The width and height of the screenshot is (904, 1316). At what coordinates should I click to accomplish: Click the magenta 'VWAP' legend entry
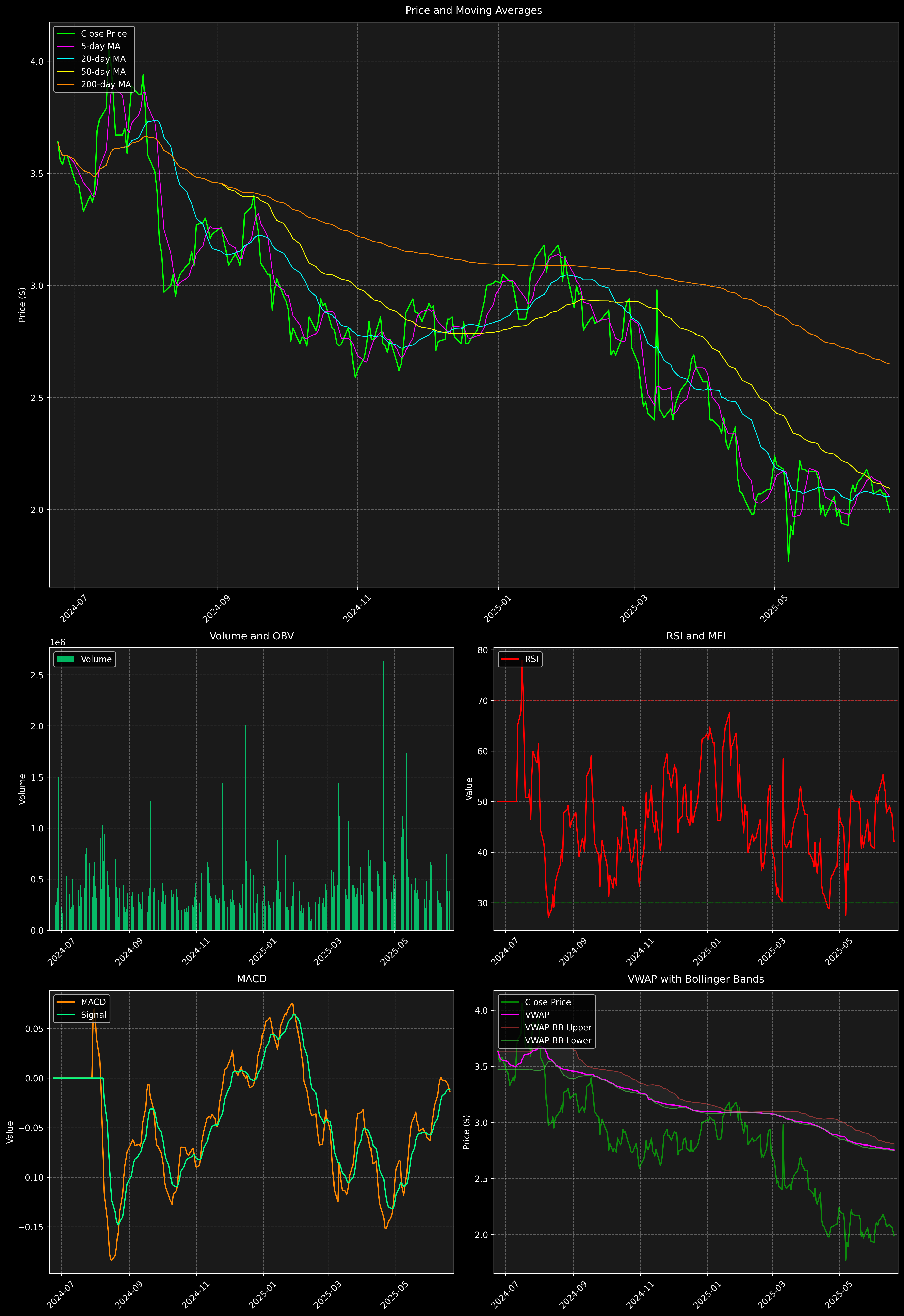coord(525,1015)
